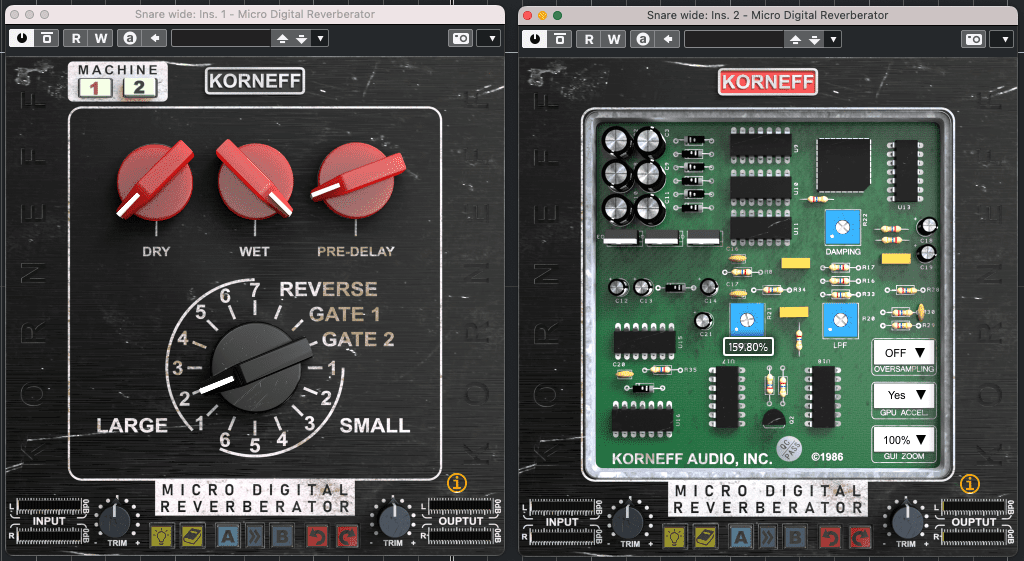The height and width of the screenshot is (561, 1024).
Task: Enable Read automation in Ins. 1 window
Action: pos(76,39)
